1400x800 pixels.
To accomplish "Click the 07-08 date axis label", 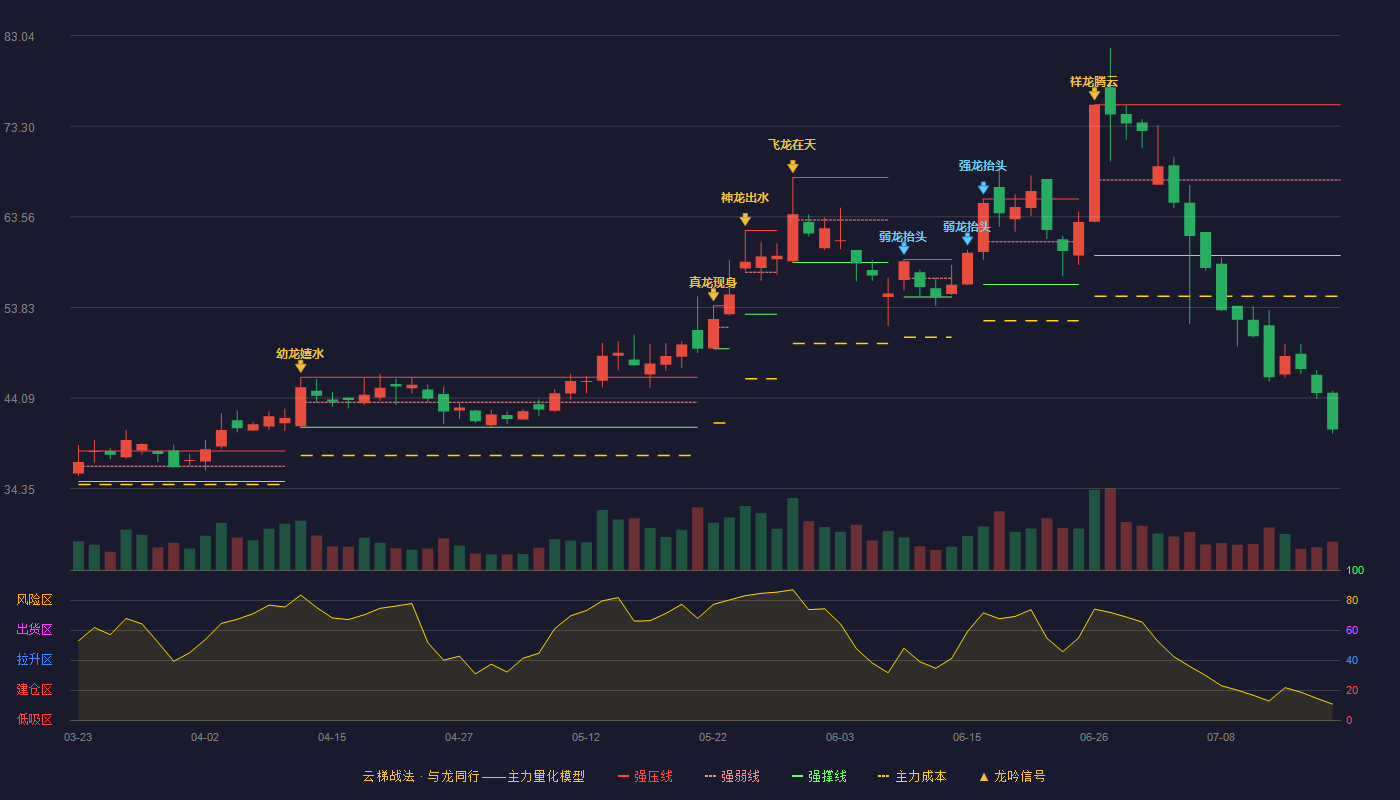I will (x=1221, y=737).
